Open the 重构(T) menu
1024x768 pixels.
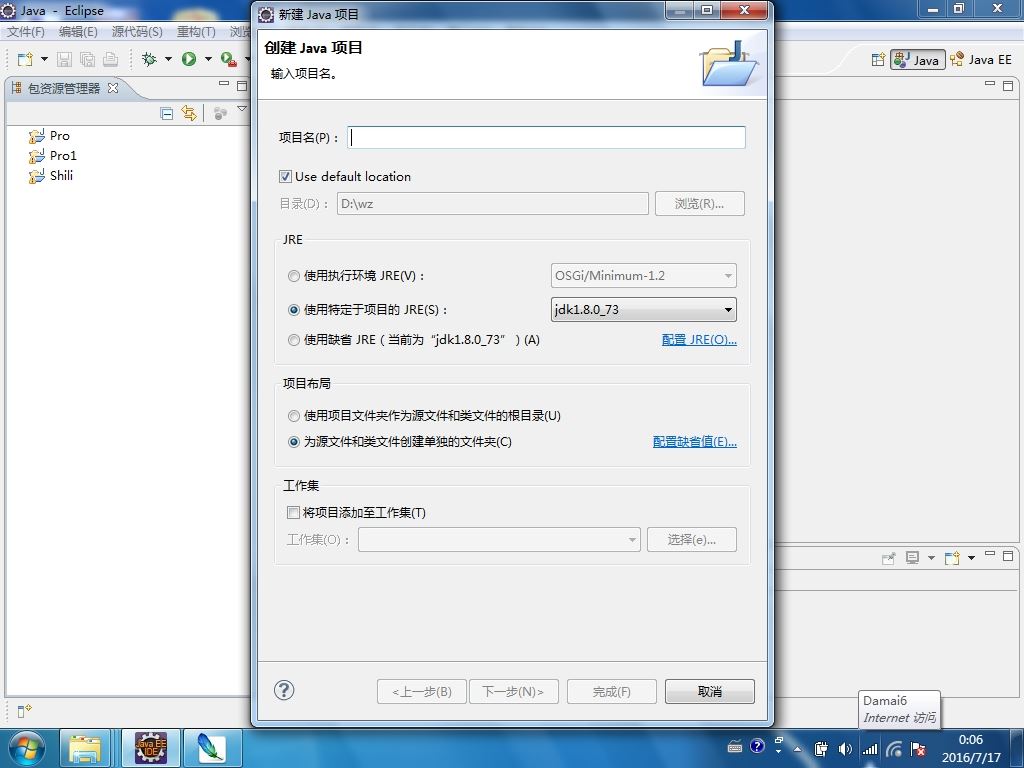[x=196, y=31]
